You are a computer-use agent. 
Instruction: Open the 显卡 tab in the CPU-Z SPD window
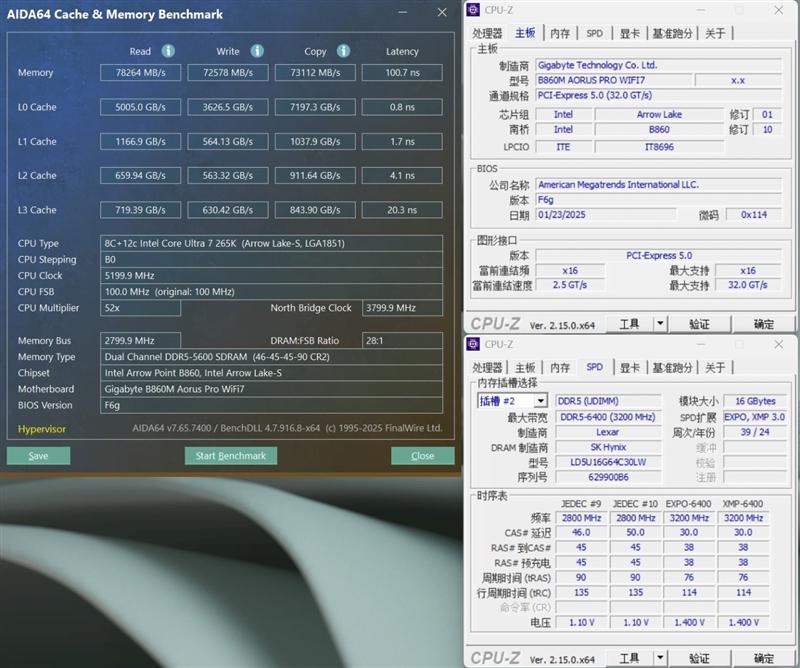tap(630, 367)
